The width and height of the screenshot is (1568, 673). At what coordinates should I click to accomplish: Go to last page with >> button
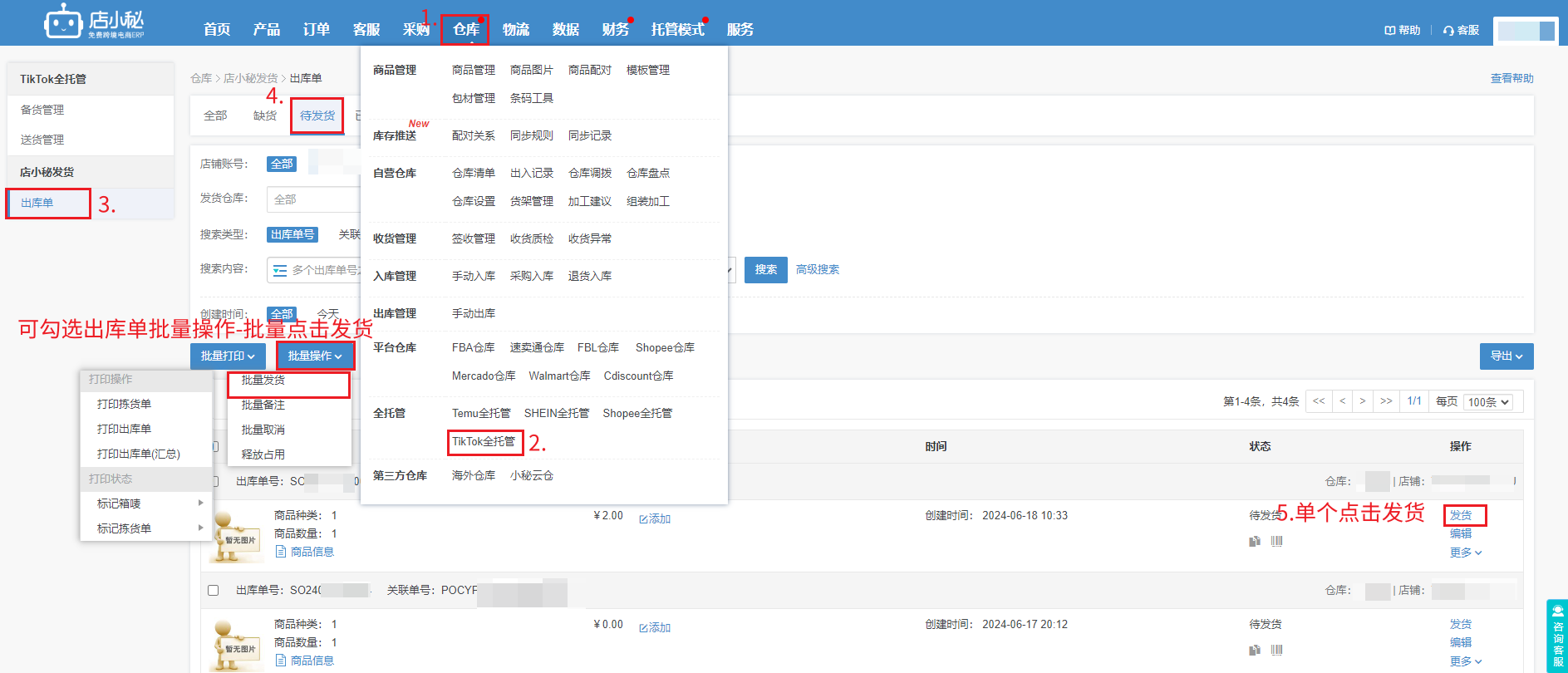point(1386,401)
